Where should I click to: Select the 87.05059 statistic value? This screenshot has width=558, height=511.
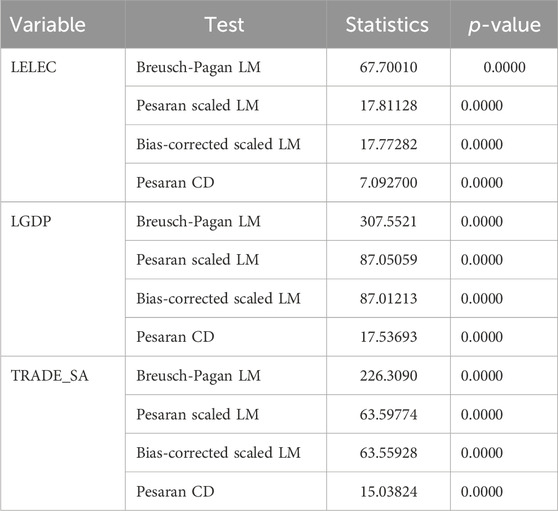tap(388, 260)
